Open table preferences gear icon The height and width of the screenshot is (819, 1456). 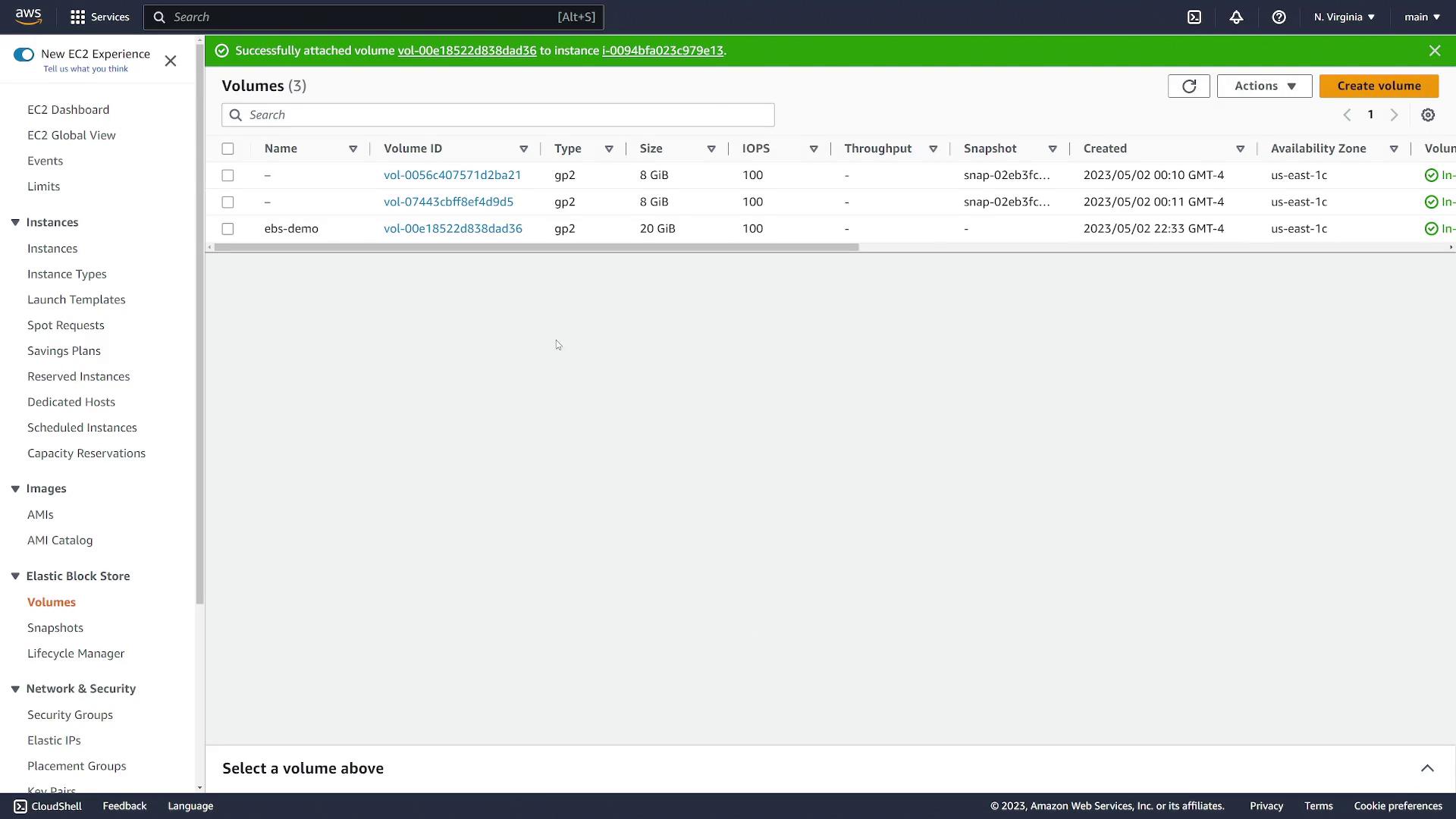pos(1428,115)
